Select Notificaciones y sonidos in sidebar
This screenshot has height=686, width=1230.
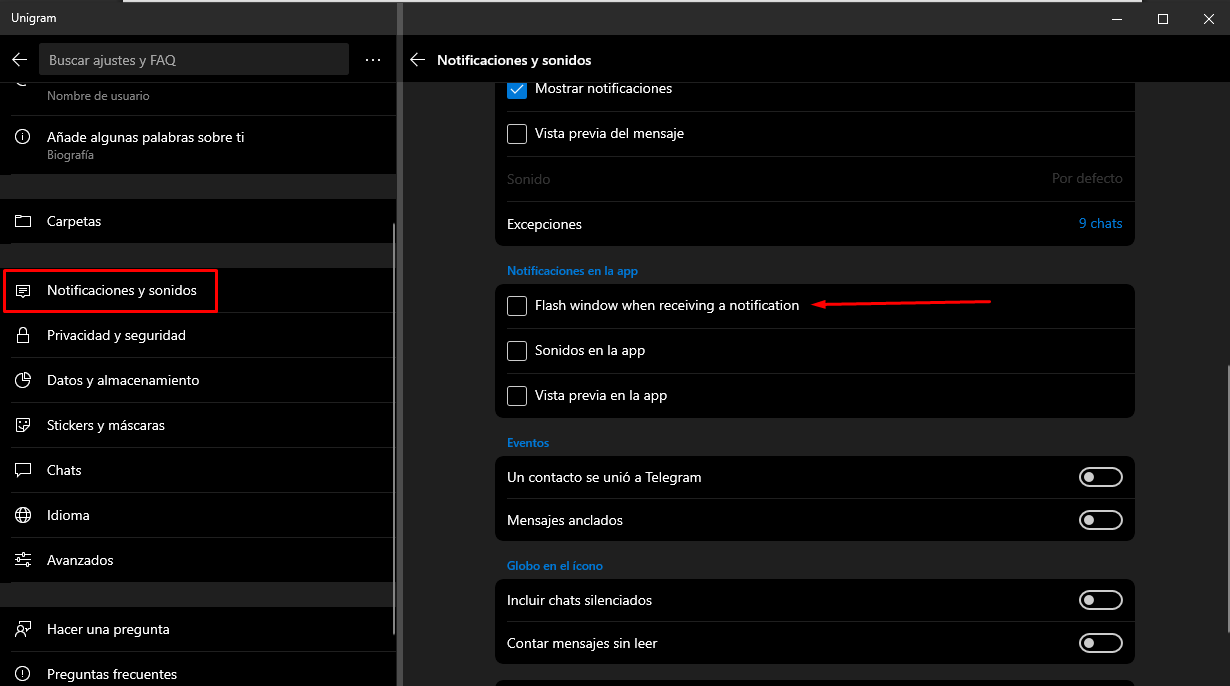[198, 291]
